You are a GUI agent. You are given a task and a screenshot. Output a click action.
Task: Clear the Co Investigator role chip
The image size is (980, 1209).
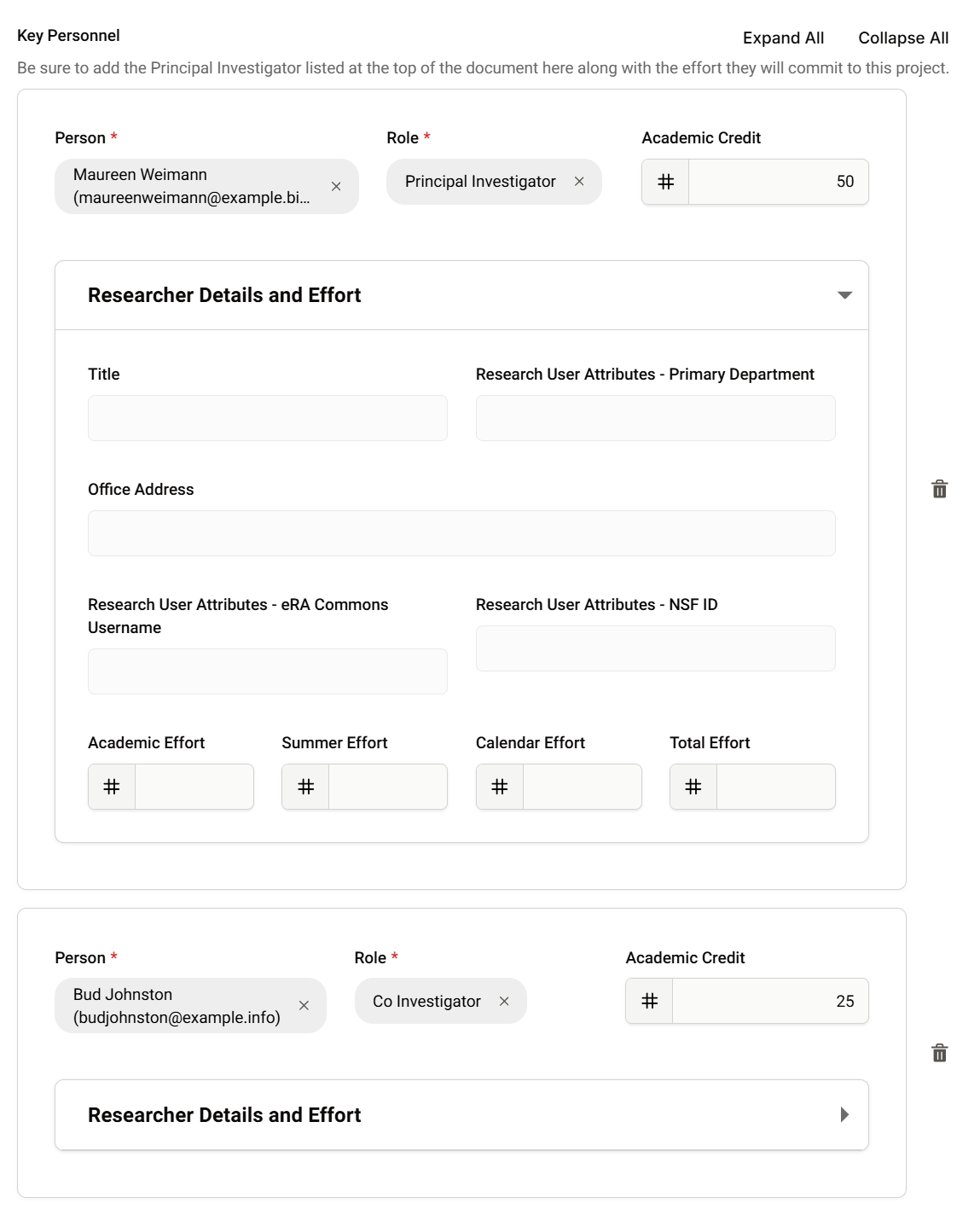pyautogui.click(x=504, y=1002)
